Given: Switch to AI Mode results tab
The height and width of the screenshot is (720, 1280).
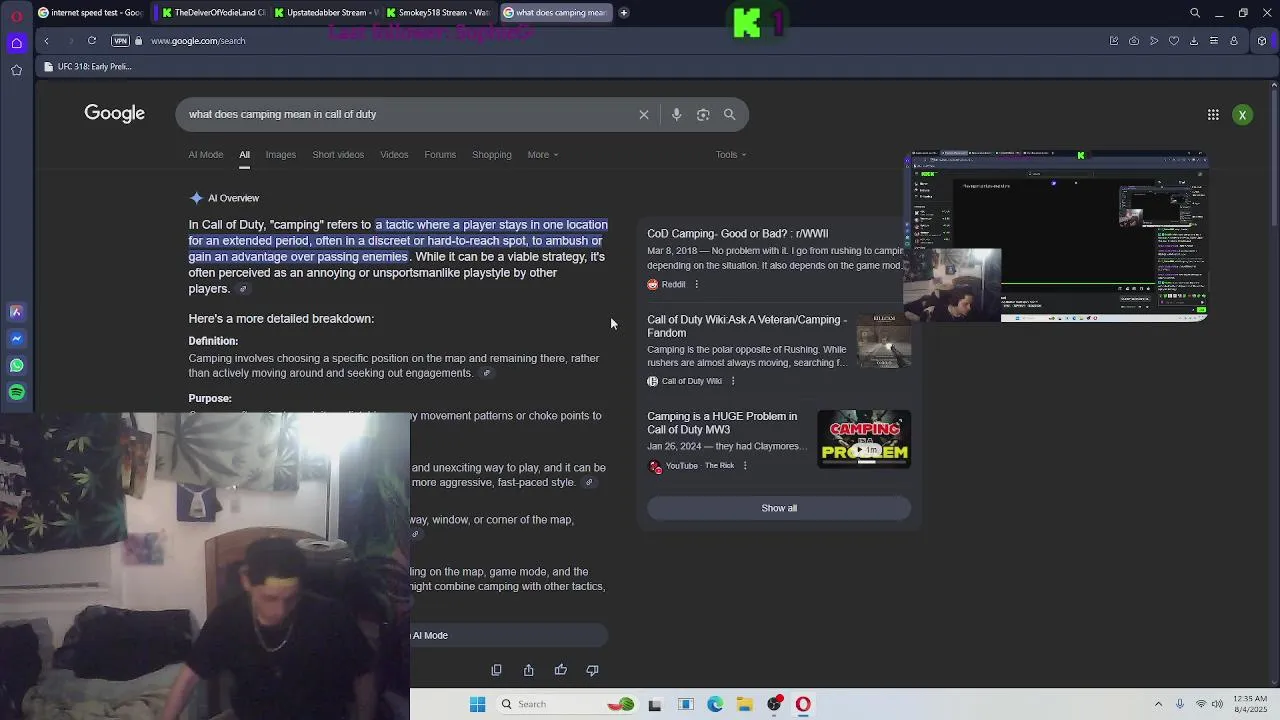Looking at the screenshot, I should 206,155.
